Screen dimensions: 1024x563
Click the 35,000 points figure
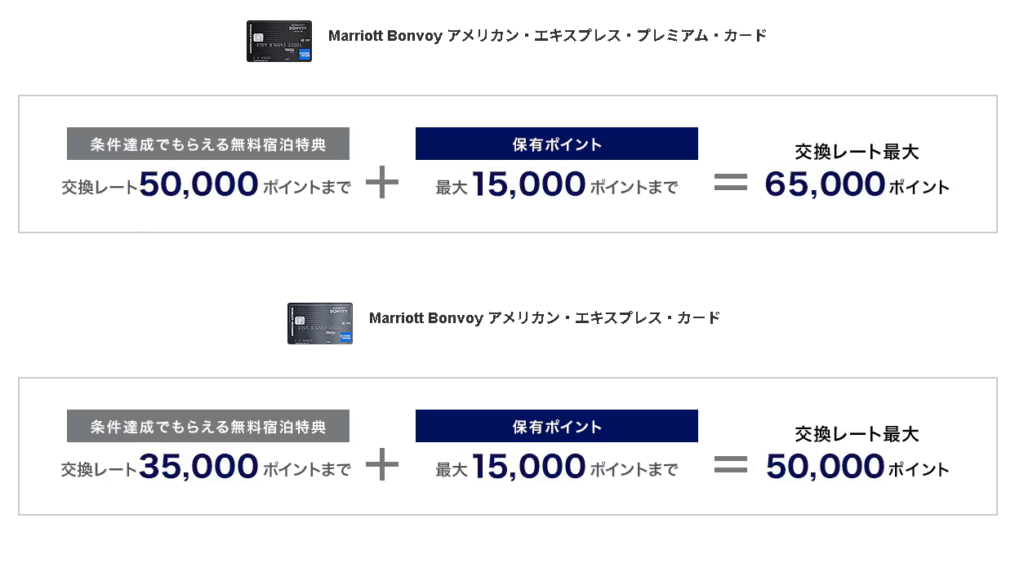[x=199, y=466]
